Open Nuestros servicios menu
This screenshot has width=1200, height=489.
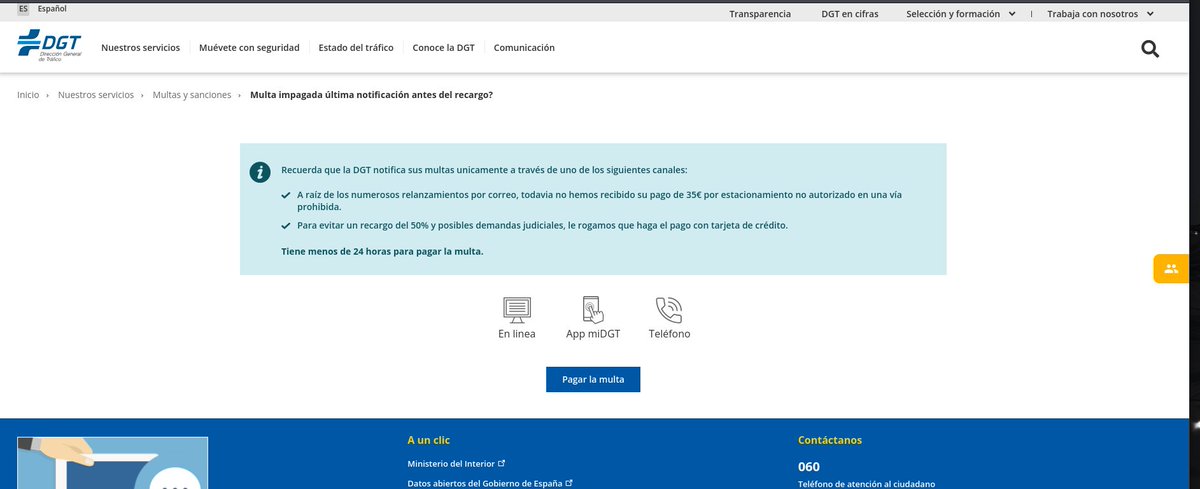[140, 47]
